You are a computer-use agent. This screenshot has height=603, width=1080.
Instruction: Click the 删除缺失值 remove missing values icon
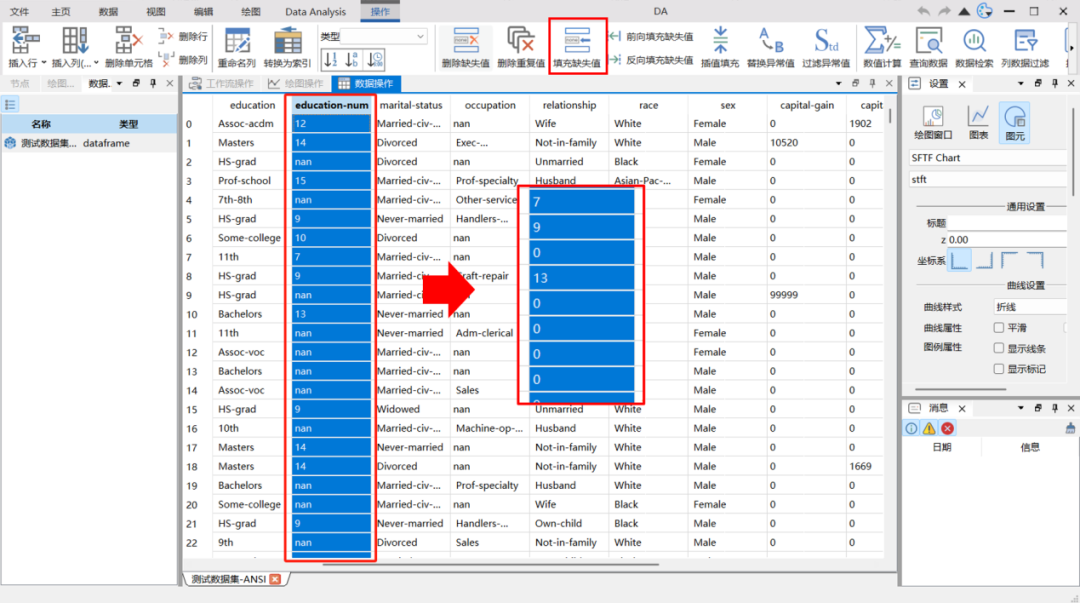tap(466, 41)
